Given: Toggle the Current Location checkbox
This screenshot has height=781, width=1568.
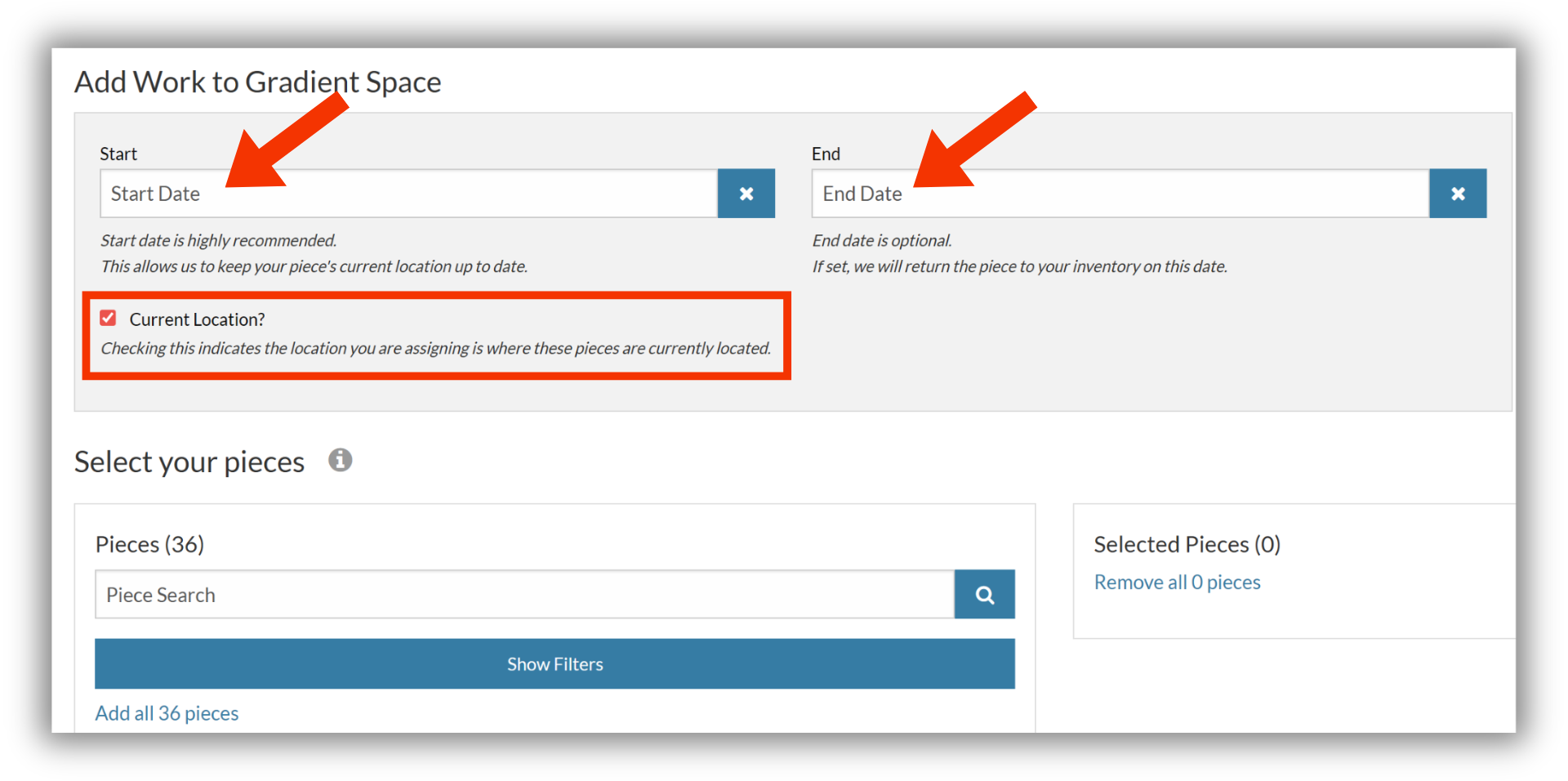Looking at the screenshot, I should (x=108, y=318).
